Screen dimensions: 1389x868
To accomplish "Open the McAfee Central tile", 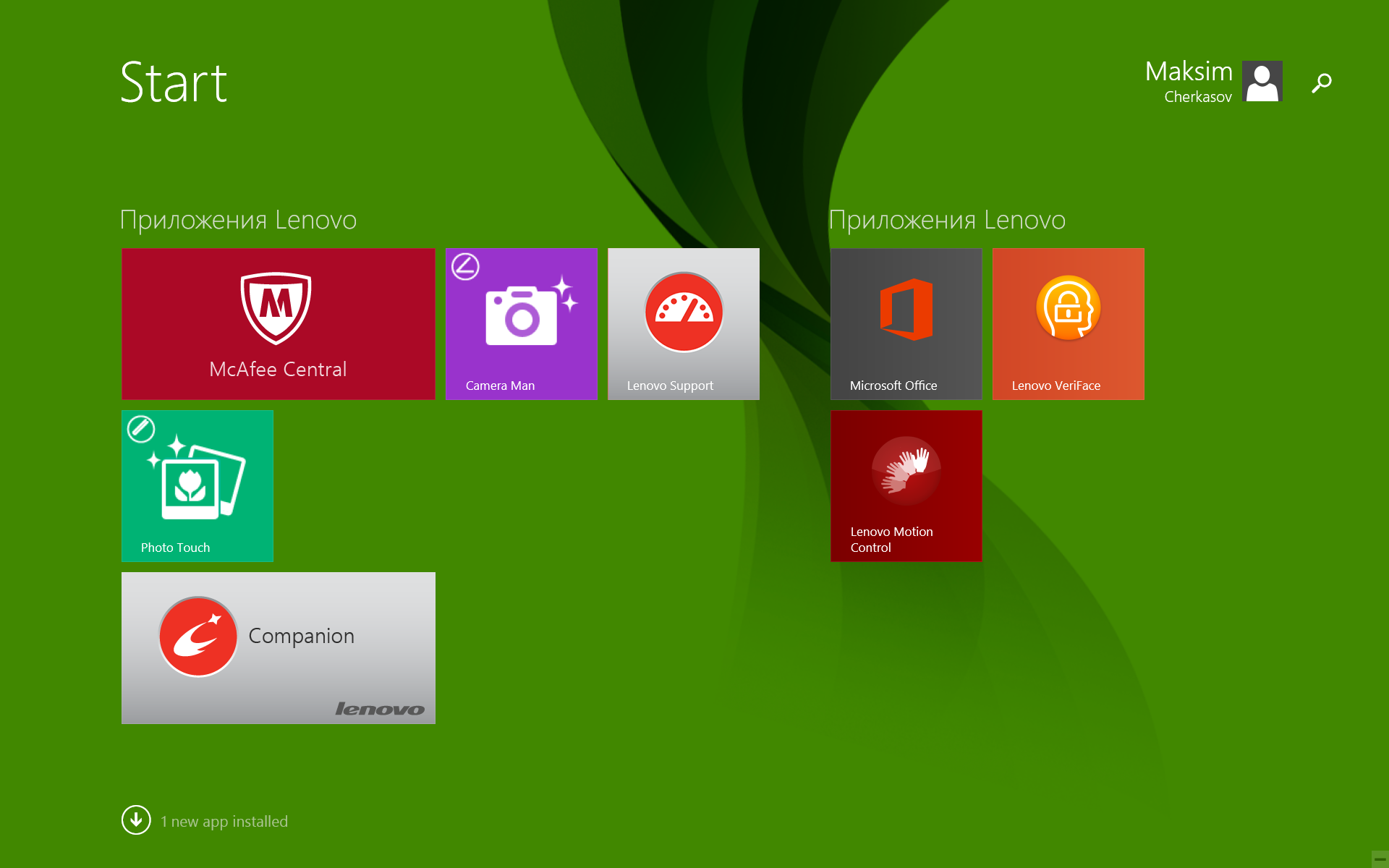I will pyautogui.click(x=279, y=324).
